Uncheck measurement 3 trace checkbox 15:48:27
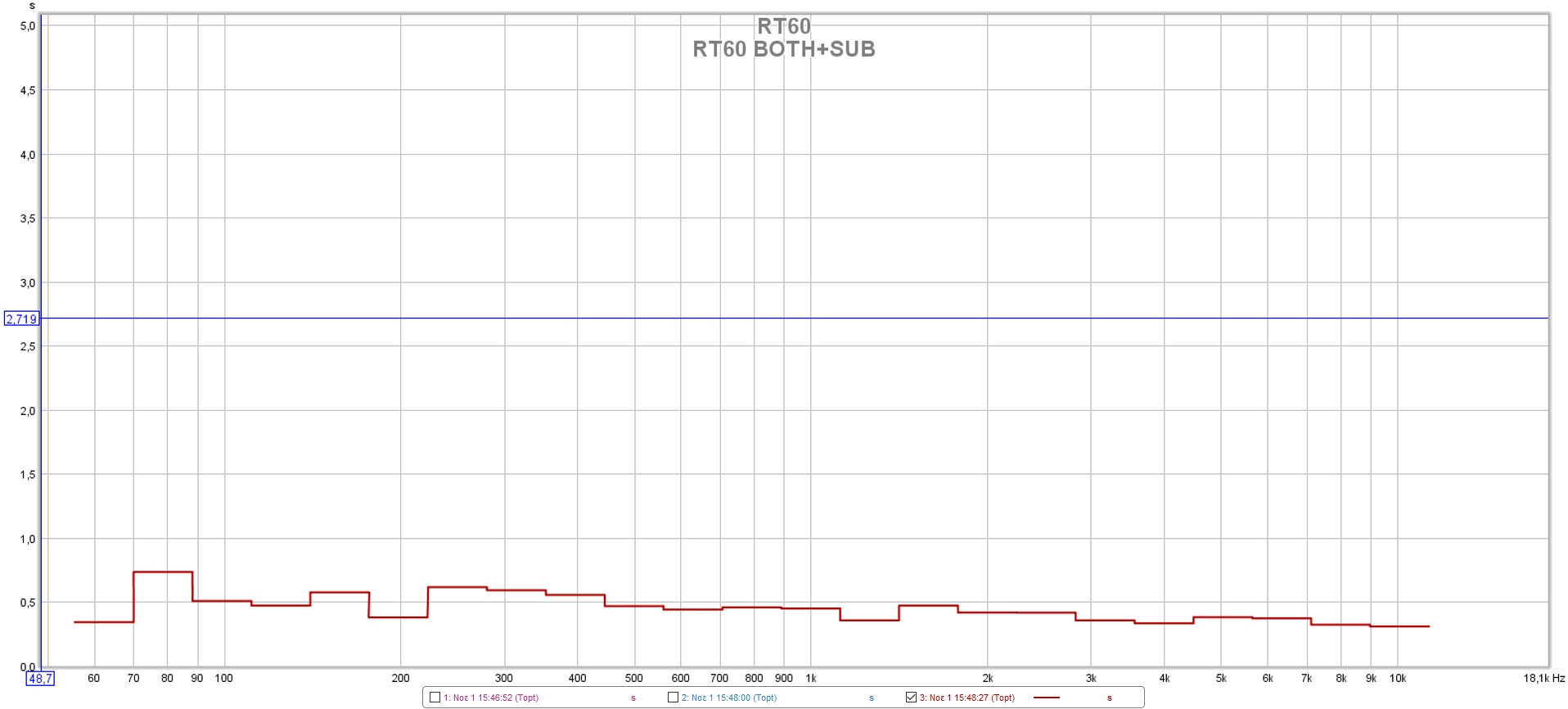Viewport: 1568px width, 709px height. point(911,698)
